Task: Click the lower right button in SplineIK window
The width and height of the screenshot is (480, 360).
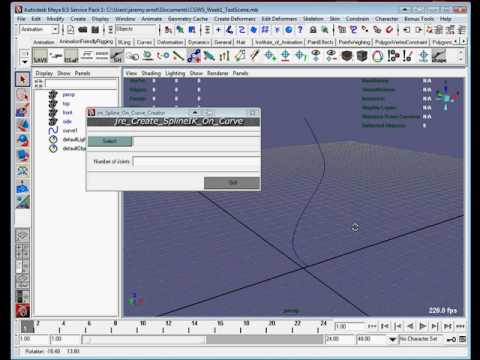Action: pos(232,183)
